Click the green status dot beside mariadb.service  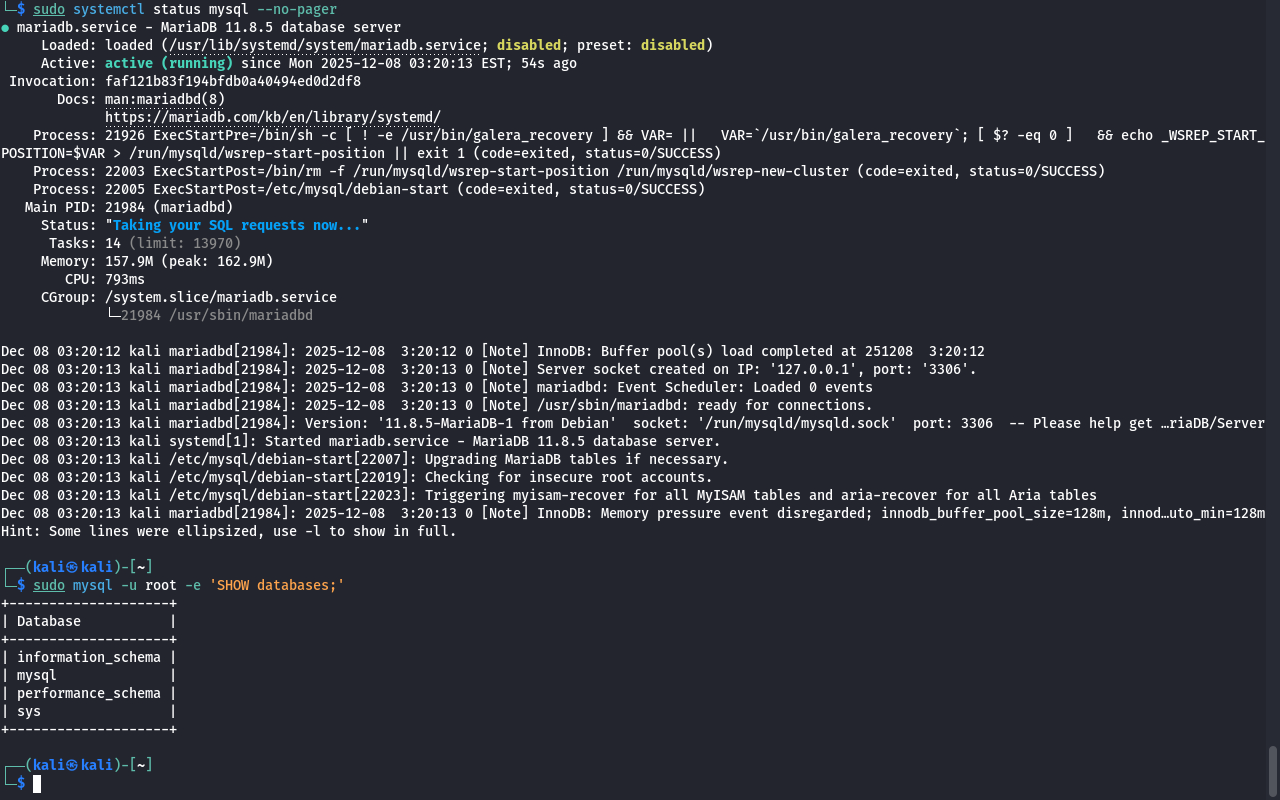click(5, 28)
